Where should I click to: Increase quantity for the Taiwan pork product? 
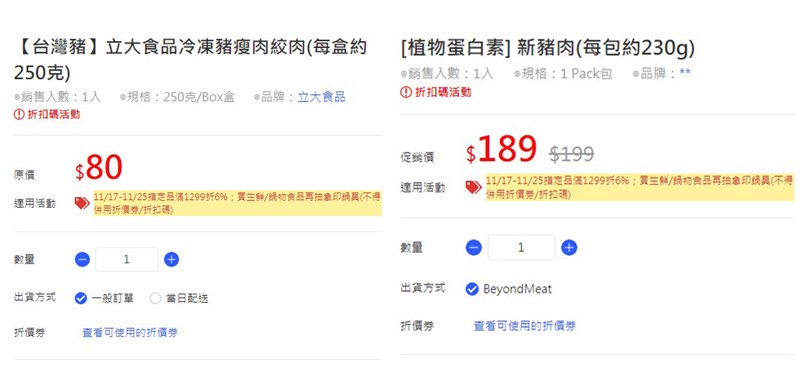coord(171,259)
